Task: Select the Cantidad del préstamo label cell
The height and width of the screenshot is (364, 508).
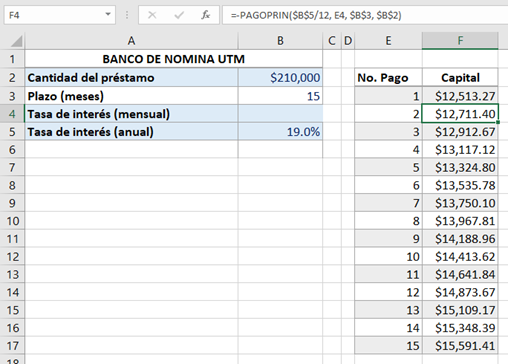Action: 131,78
